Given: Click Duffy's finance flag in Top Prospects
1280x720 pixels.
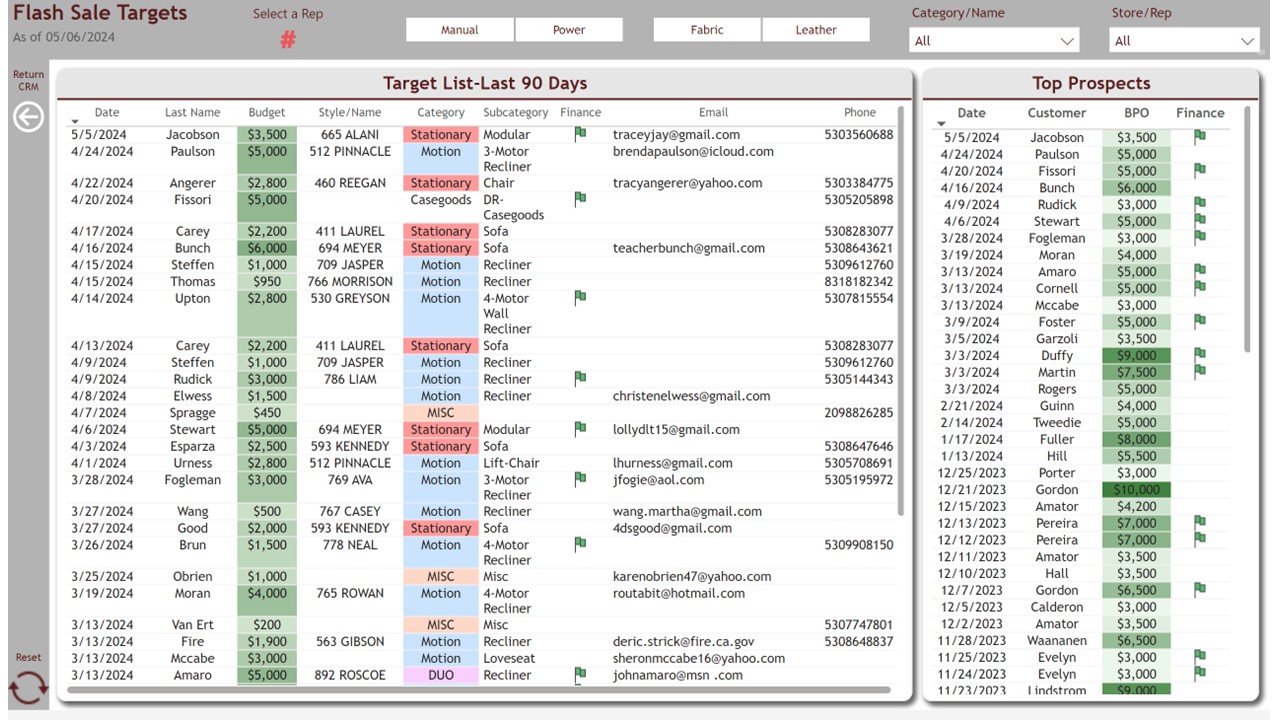Looking at the screenshot, I should click(1200, 355).
